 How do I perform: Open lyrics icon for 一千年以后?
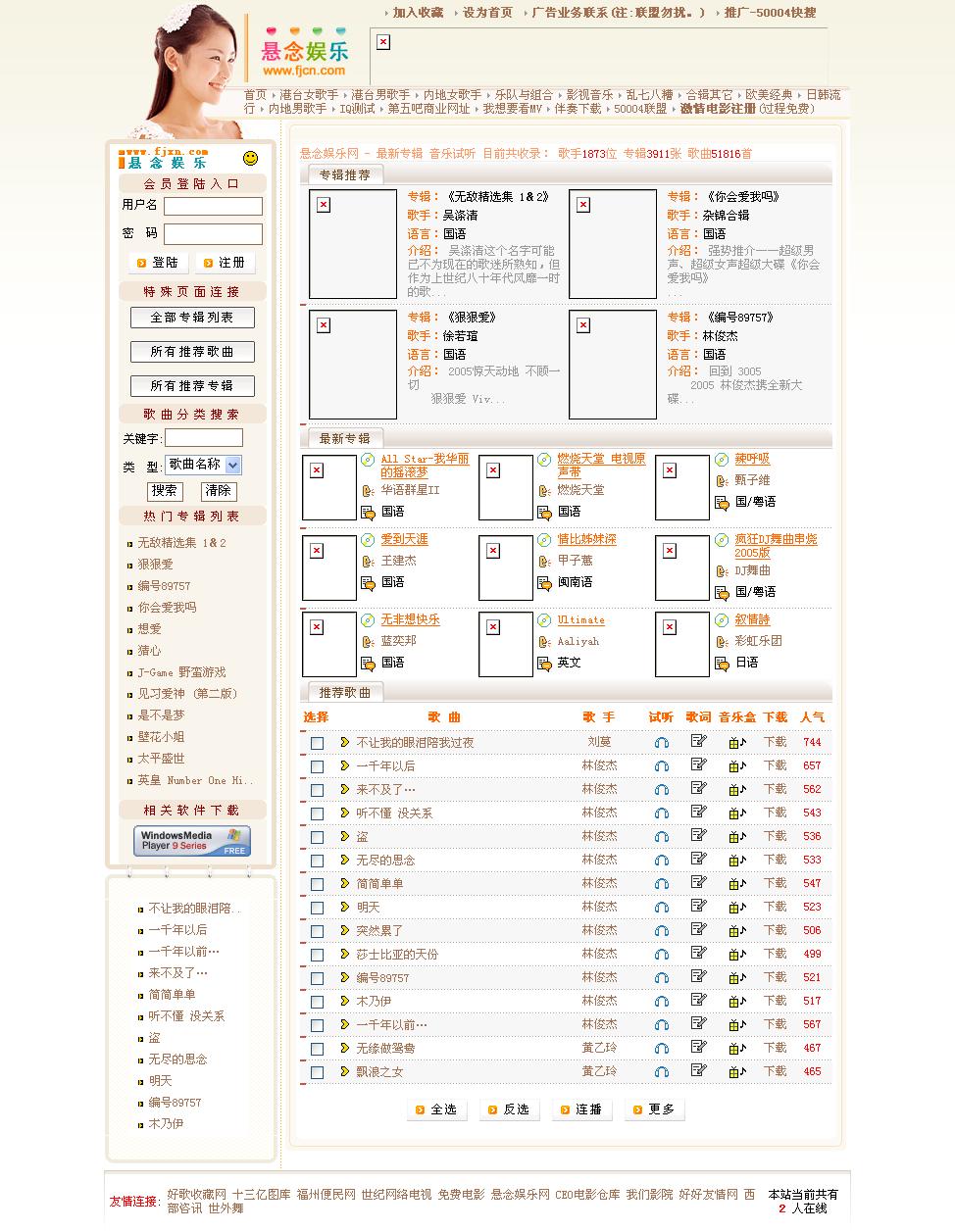click(x=698, y=764)
